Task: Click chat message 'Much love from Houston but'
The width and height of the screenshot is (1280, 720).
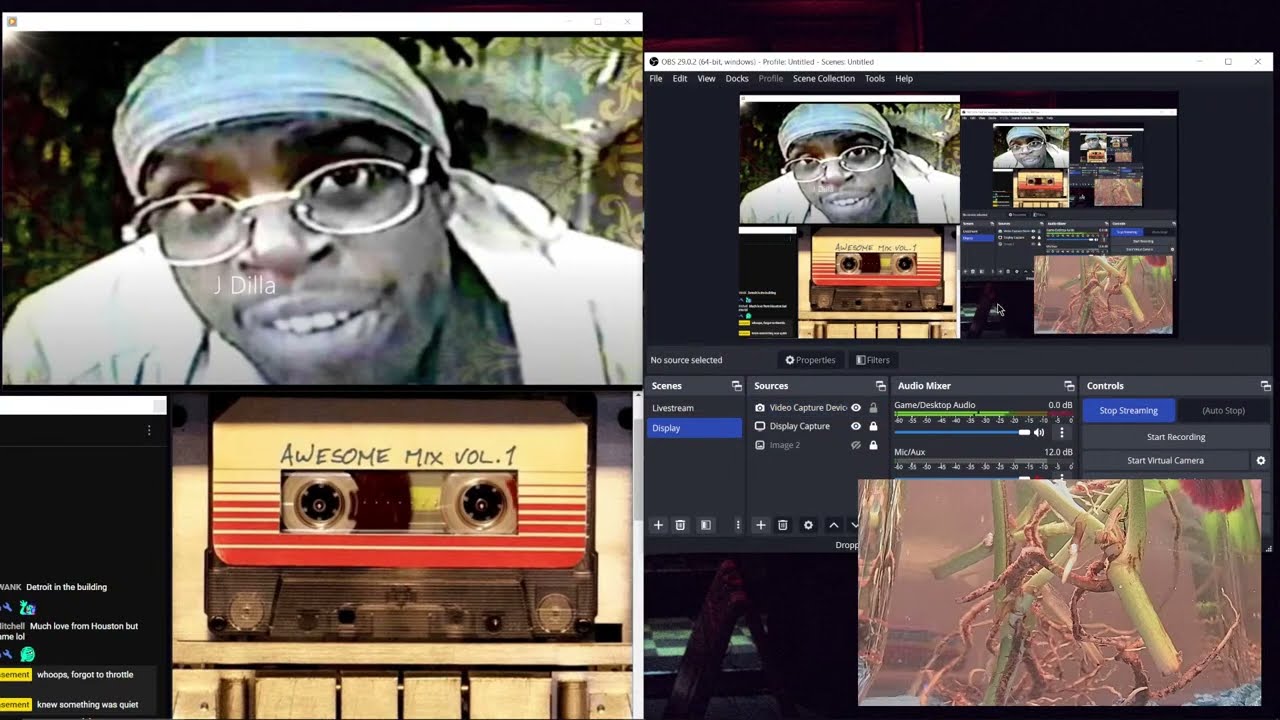Action: pos(84,626)
